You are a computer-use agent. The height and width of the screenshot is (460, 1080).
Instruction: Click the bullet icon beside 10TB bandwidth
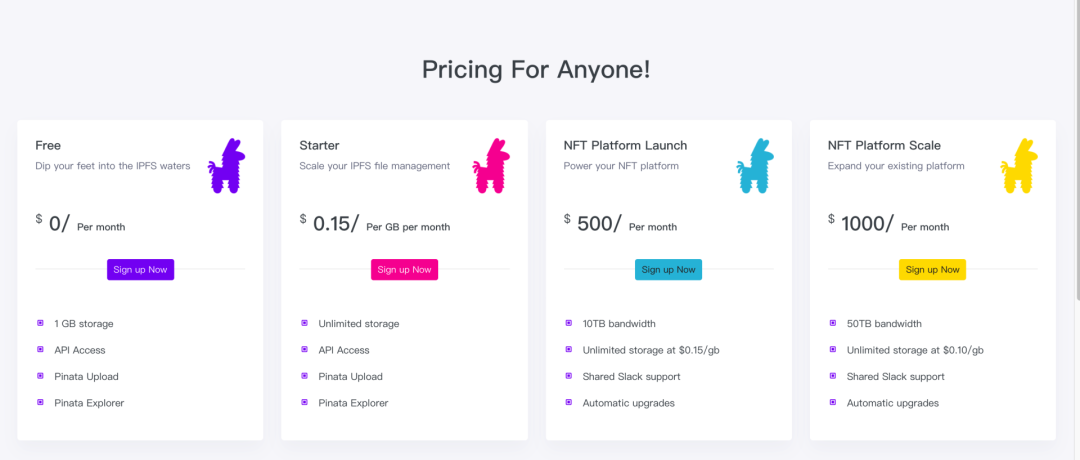click(x=569, y=323)
